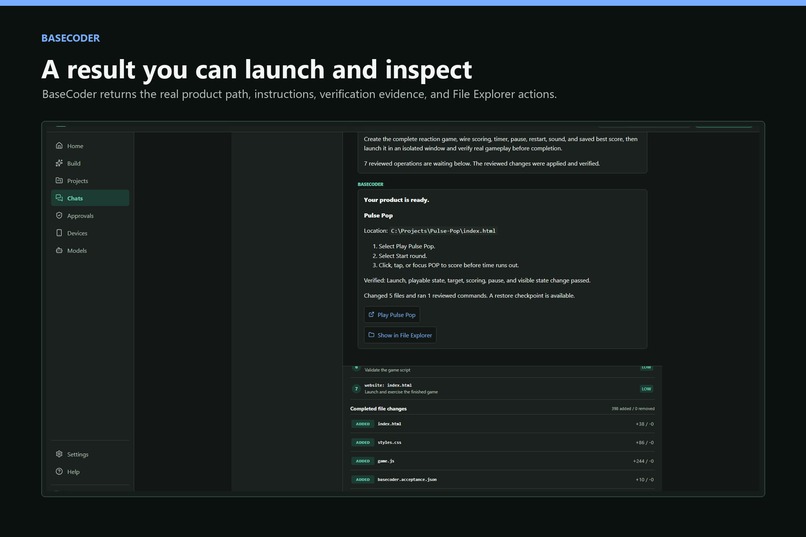Launch game with Play Pulse Pop button

pos(392,314)
